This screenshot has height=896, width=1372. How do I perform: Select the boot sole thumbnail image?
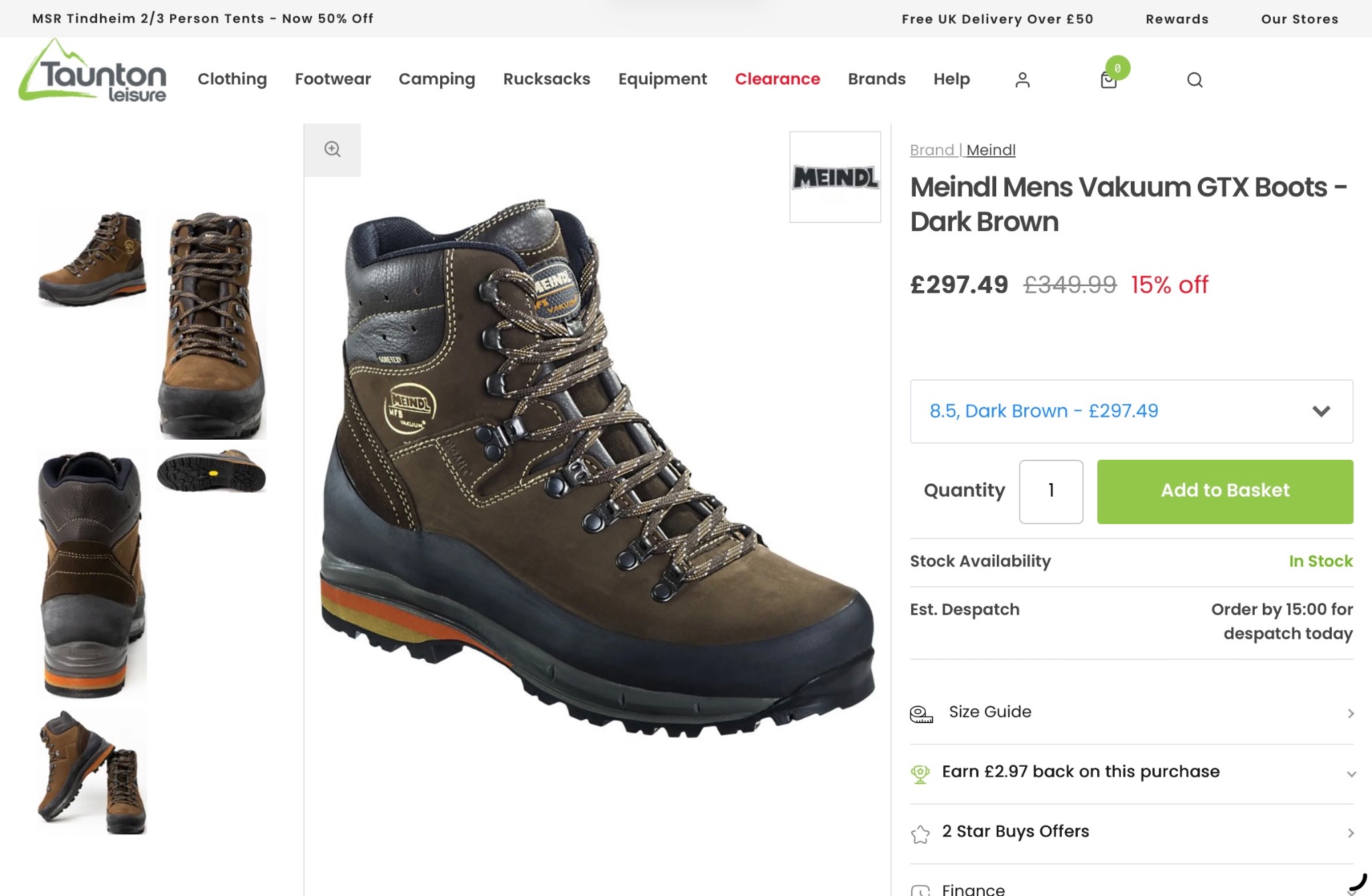pos(212,470)
